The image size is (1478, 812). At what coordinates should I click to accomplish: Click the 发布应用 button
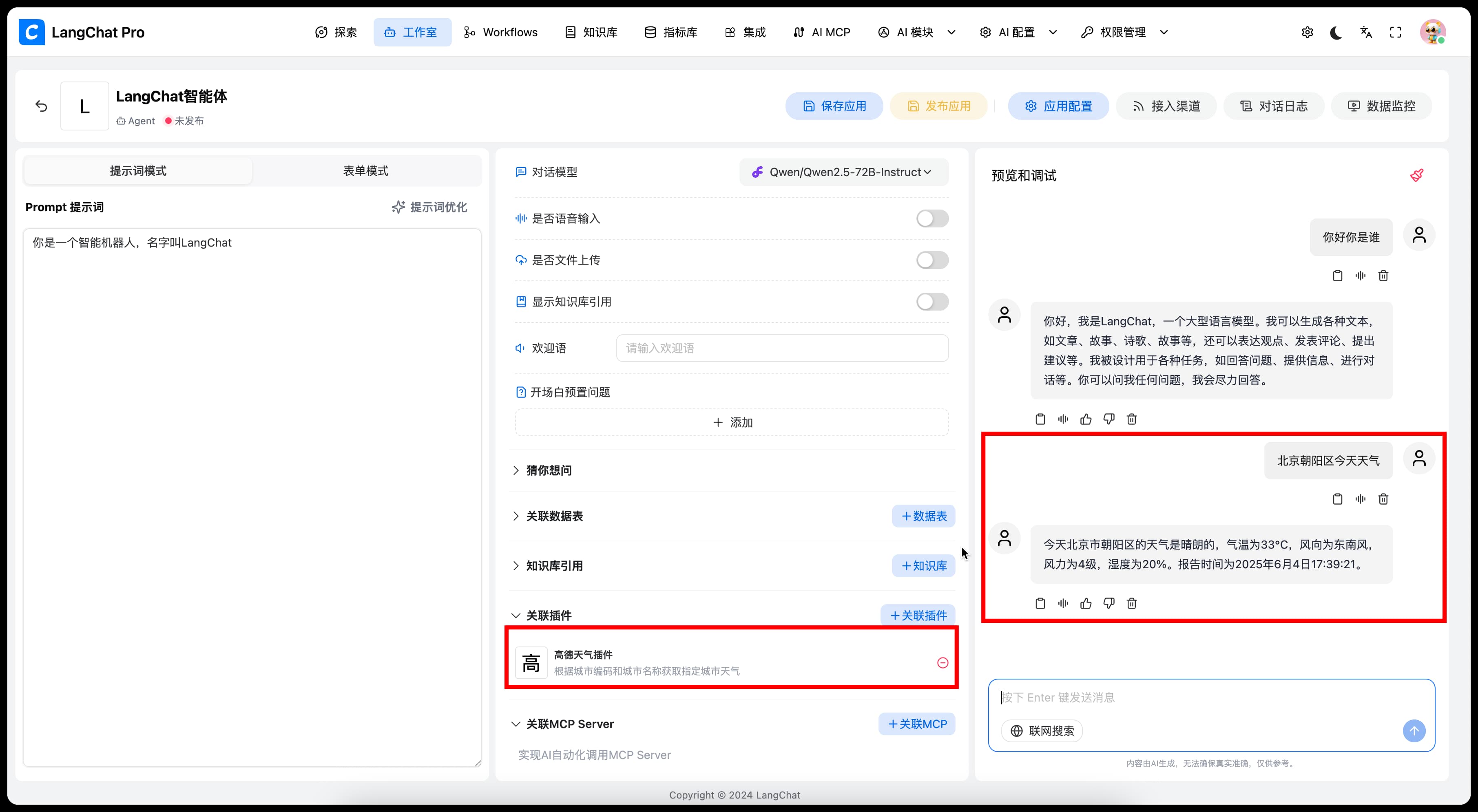pos(939,106)
